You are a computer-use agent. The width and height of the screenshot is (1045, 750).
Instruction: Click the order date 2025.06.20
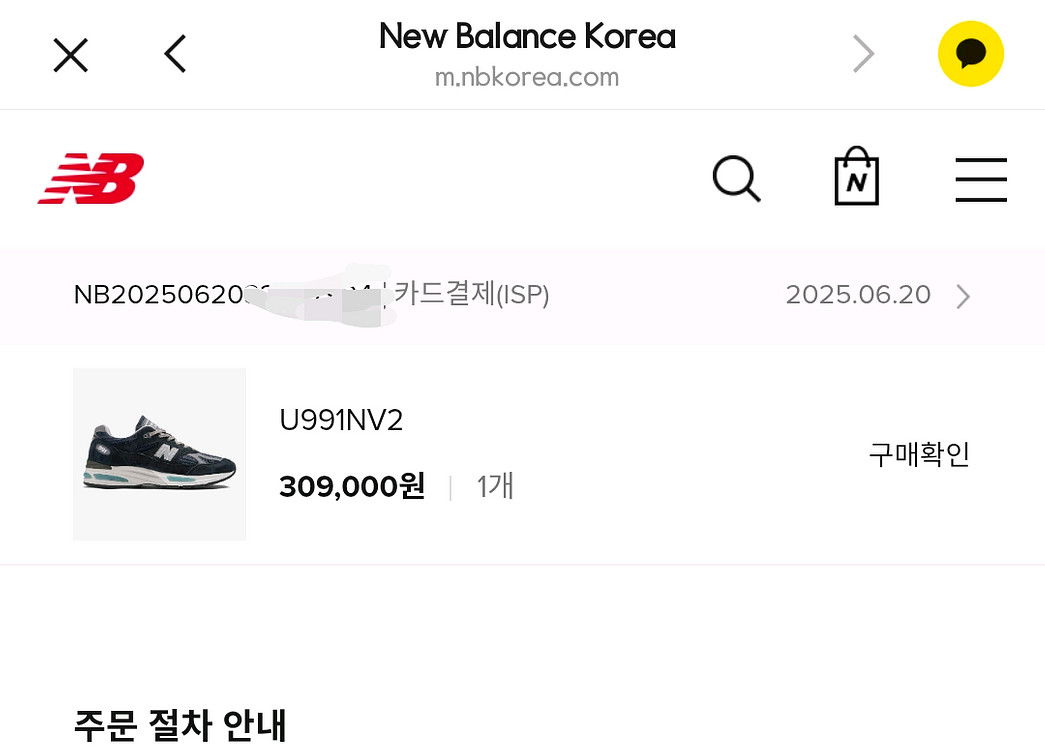[x=858, y=294]
